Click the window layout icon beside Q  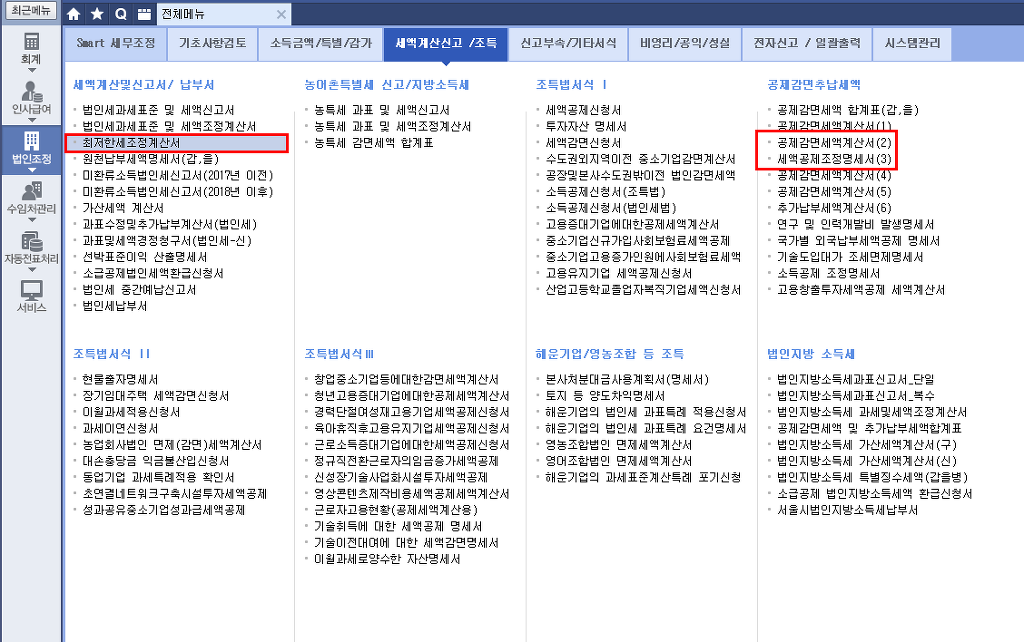[x=144, y=14]
